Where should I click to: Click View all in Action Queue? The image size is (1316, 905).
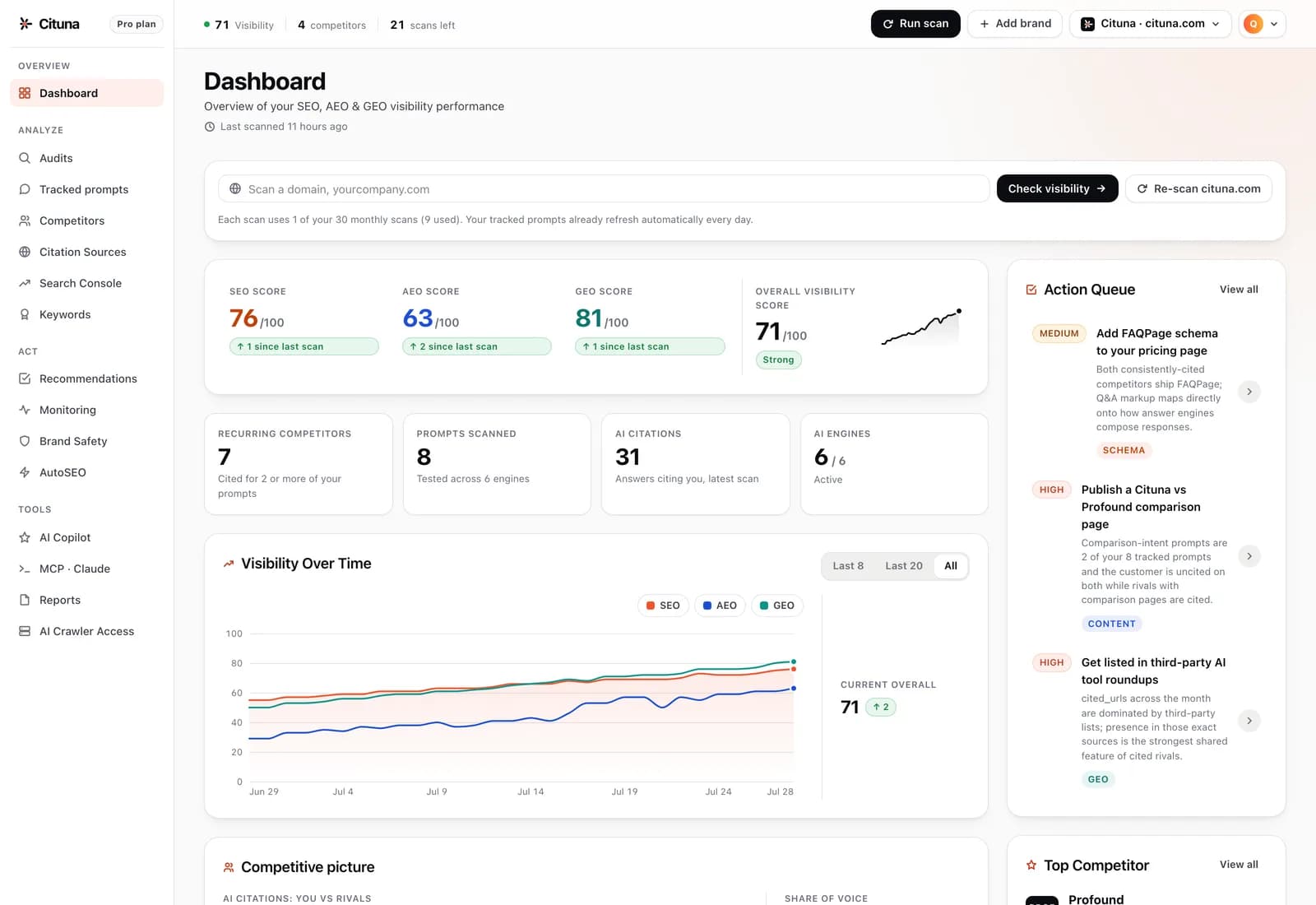[1239, 290]
